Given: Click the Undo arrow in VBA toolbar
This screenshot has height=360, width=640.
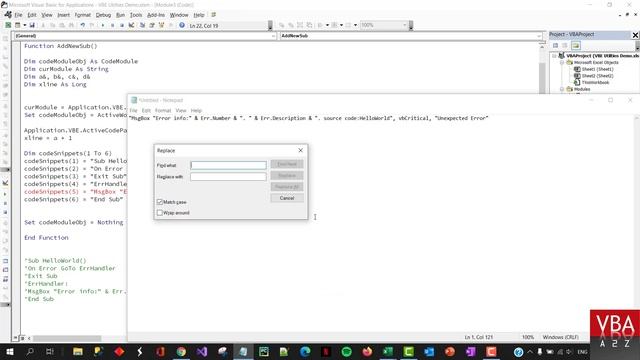Looking at the screenshot, I should [82, 25].
